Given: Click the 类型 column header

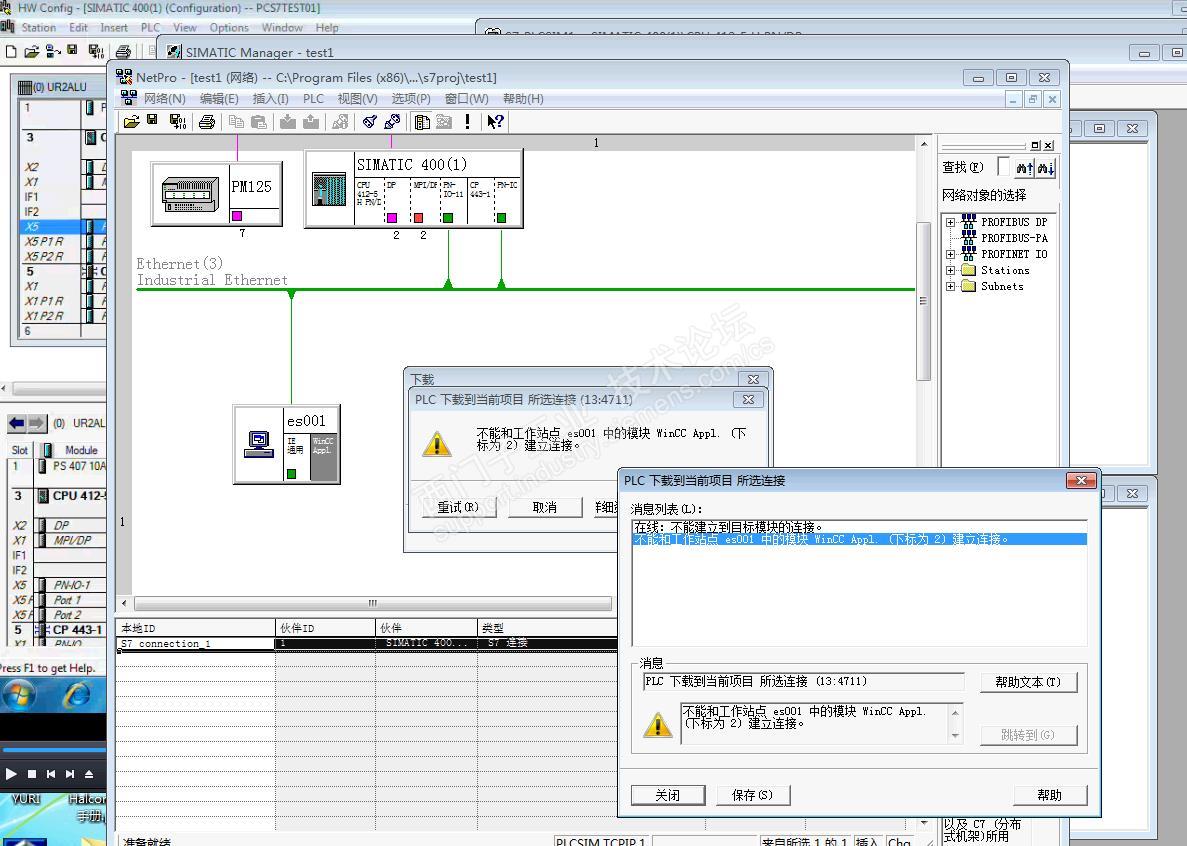Looking at the screenshot, I should click(x=547, y=627).
